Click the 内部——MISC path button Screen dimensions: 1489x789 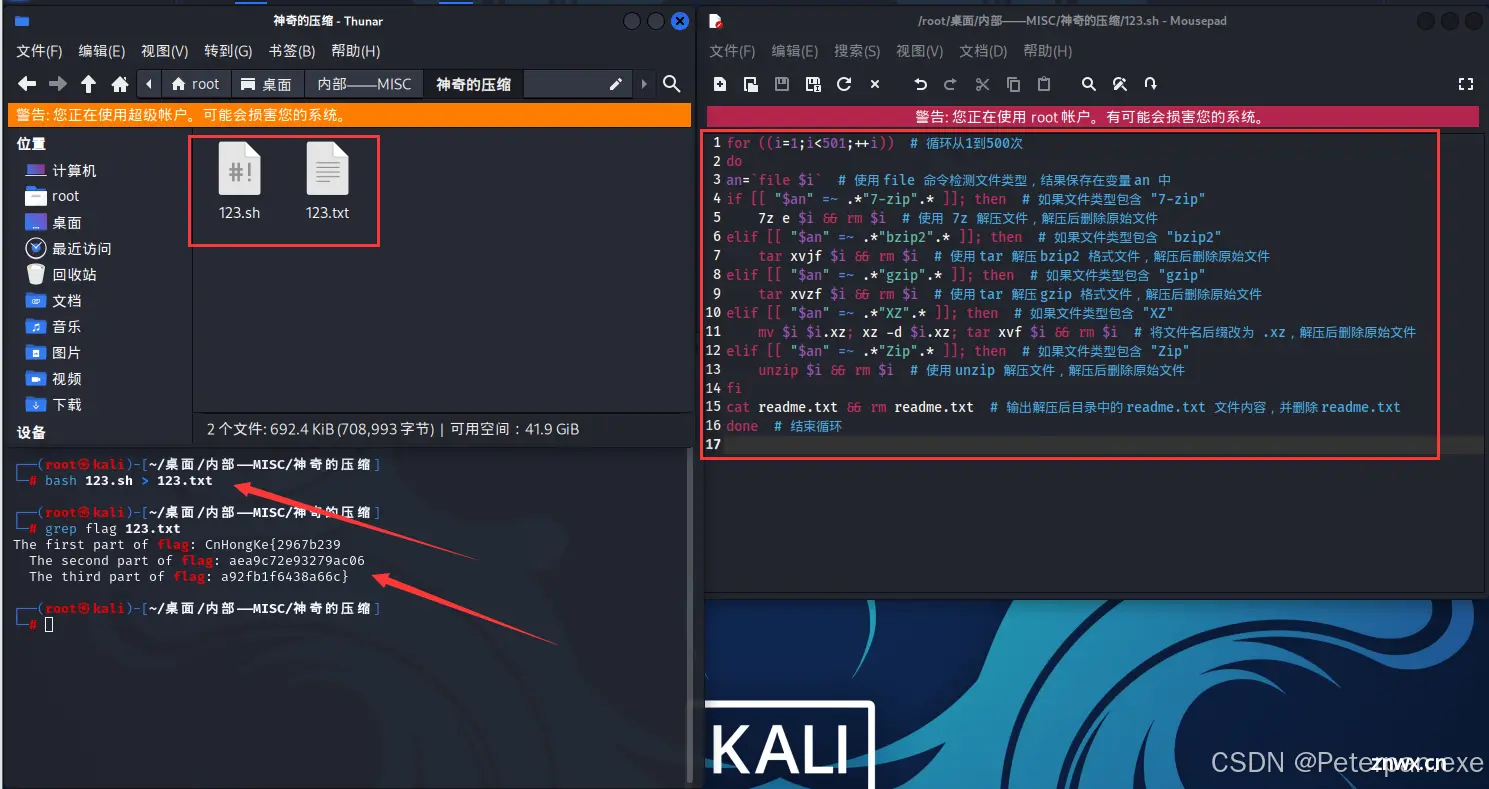pos(364,84)
